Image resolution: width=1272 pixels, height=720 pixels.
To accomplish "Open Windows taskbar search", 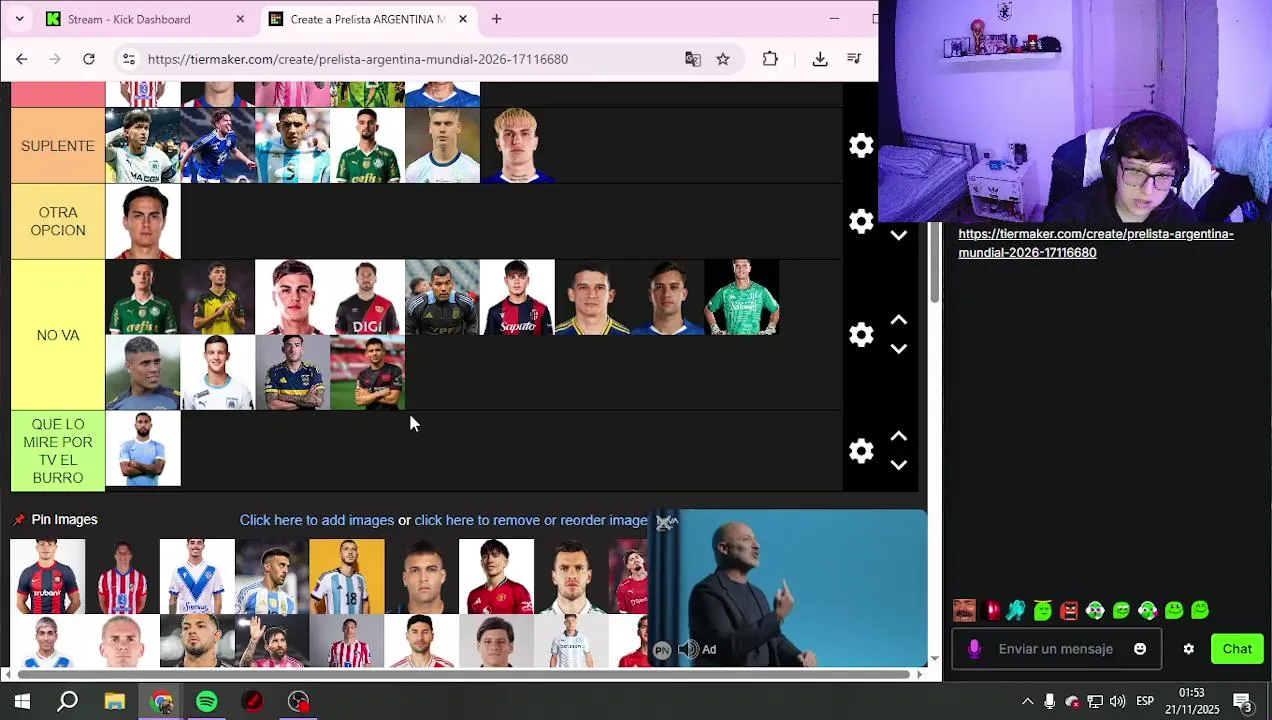I will coord(68,702).
